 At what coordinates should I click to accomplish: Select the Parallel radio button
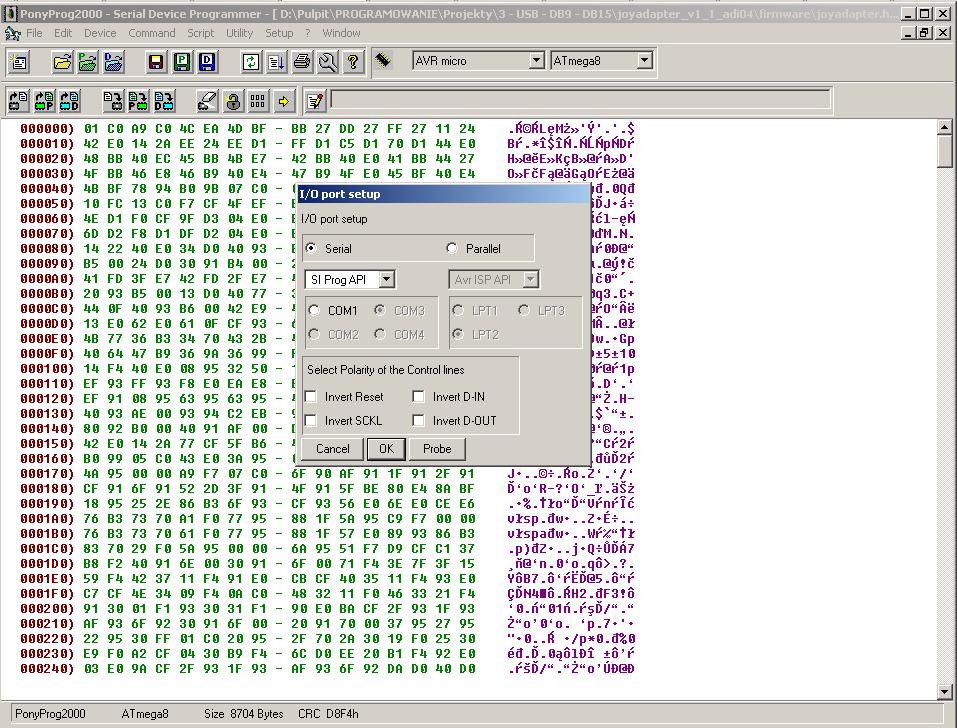click(452, 248)
